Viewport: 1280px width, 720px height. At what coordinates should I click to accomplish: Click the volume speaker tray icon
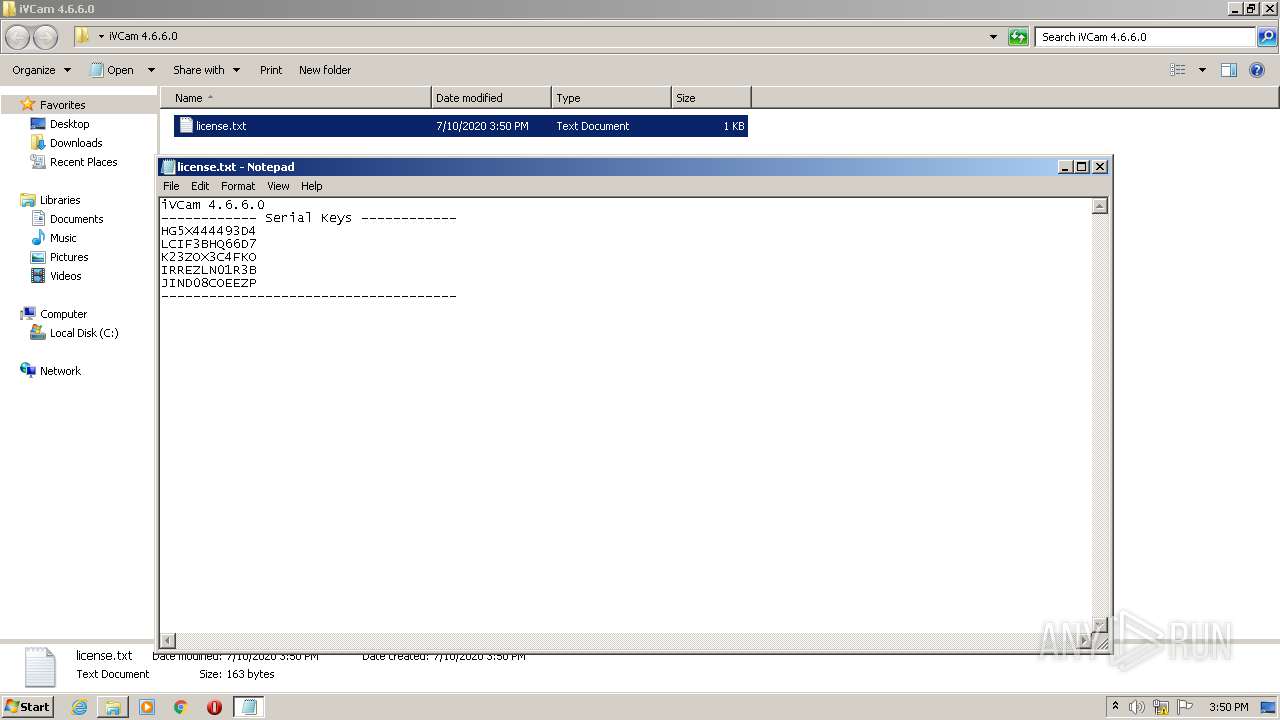click(1136, 707)
